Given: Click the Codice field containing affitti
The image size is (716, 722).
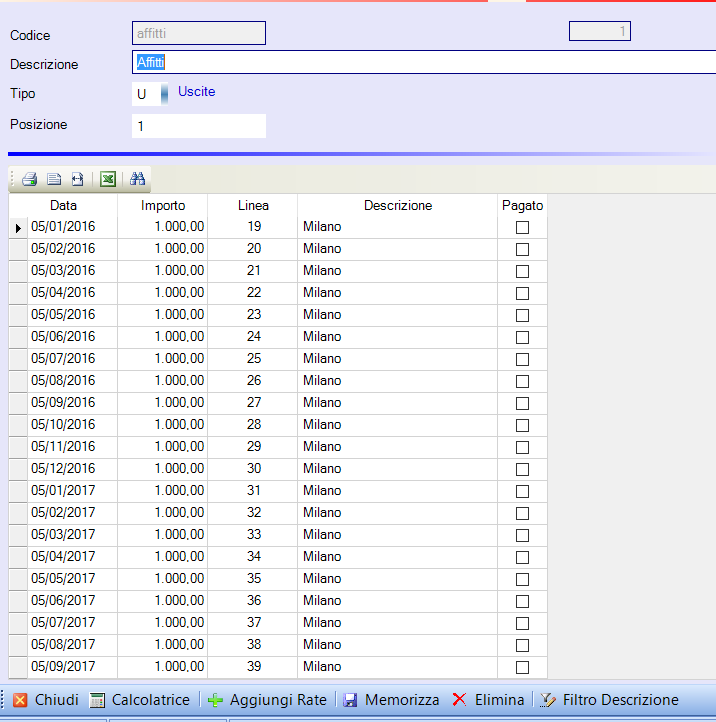Looking at the screenshot, I should [199, 33].
